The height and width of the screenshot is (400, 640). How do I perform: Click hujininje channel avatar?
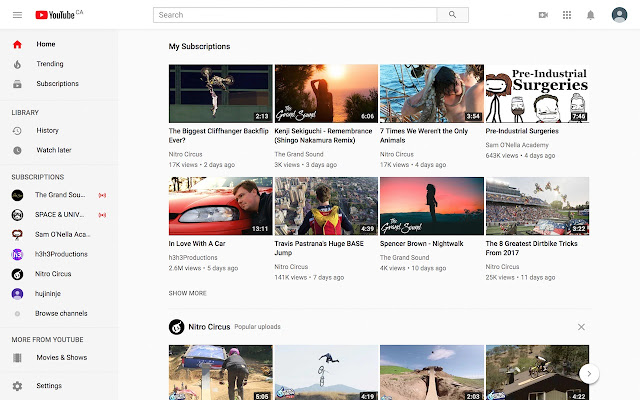[17, 294]
